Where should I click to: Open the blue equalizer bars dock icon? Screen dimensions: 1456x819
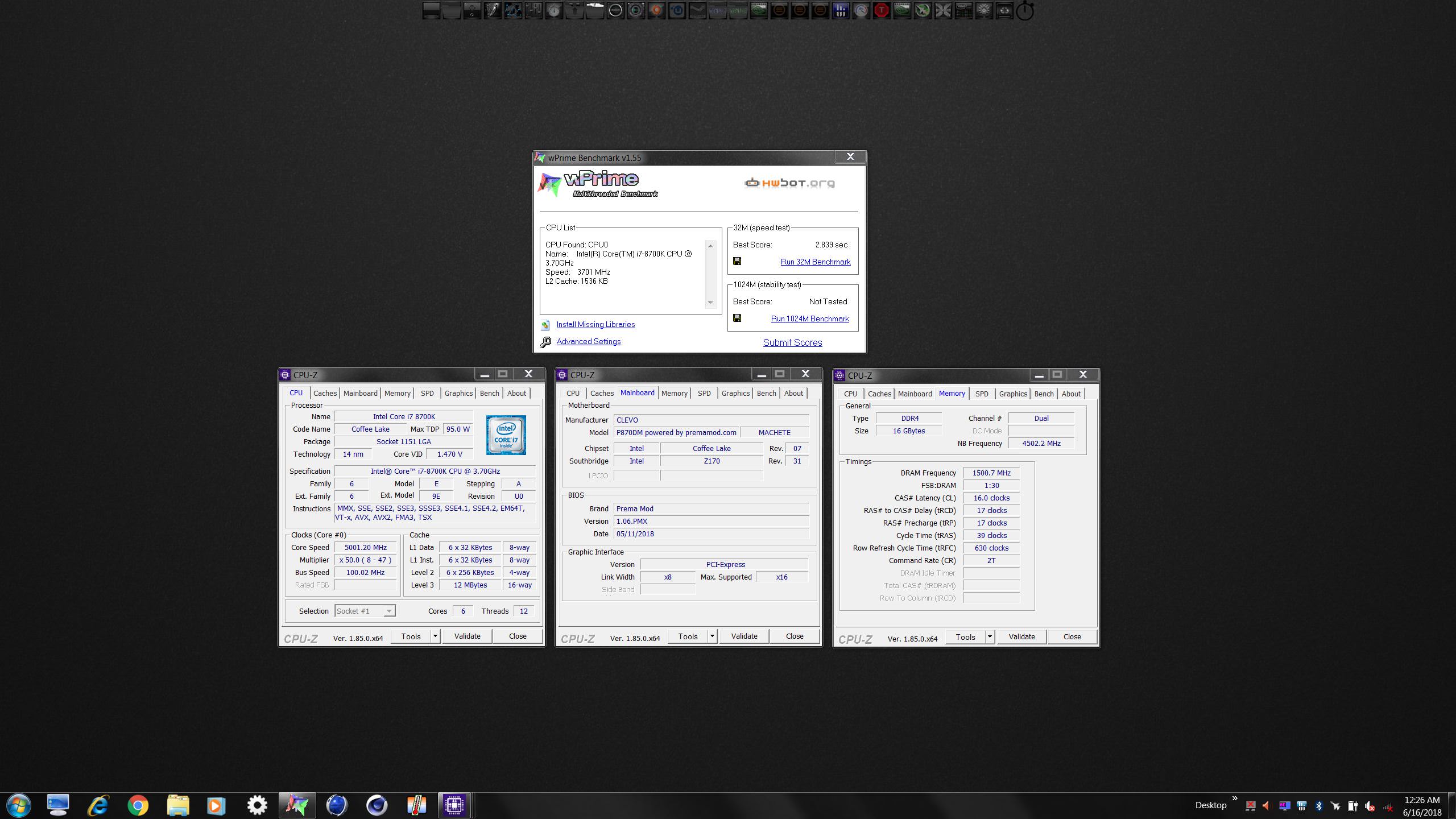coord(841,10)
